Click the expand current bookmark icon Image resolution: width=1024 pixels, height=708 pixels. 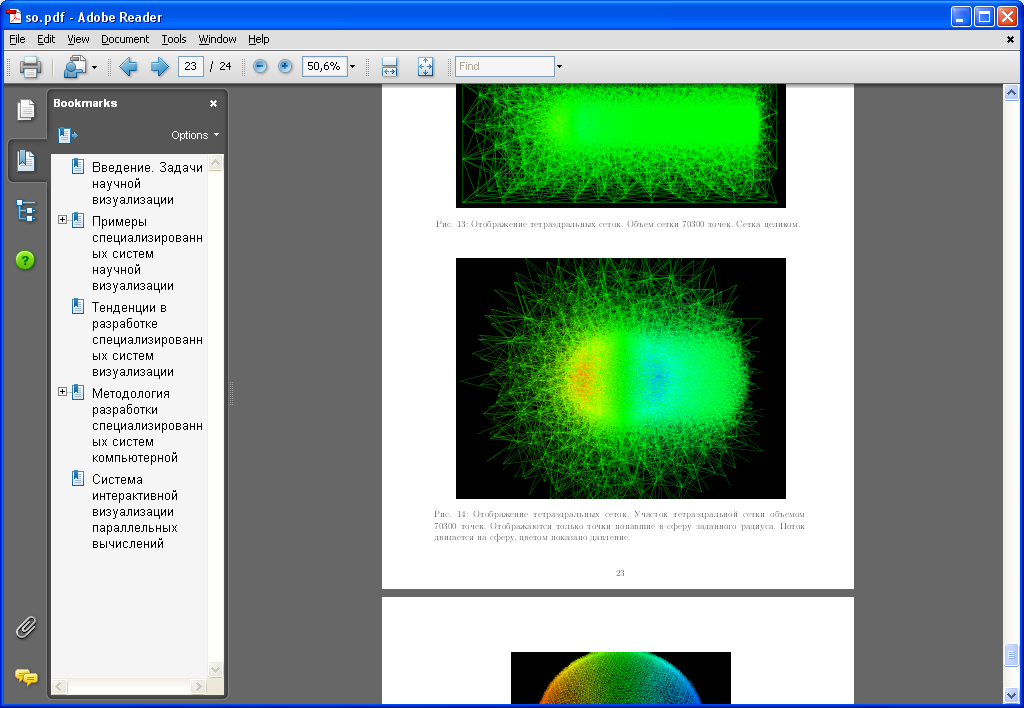pyautogui.click(x=67, y=135)
